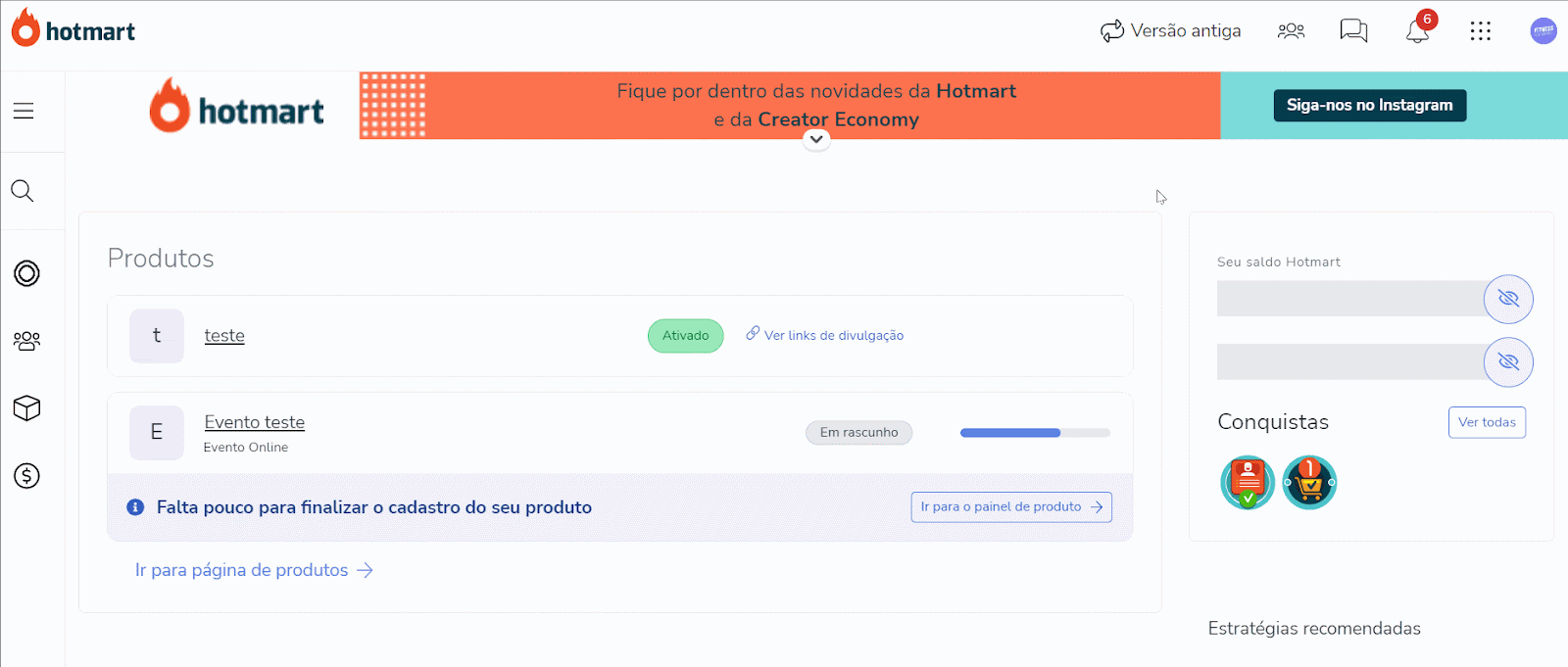This screenshot has width=1568, height=667.
Task: Click Falta pouco para finalizar message
Action: pos(374,507)
